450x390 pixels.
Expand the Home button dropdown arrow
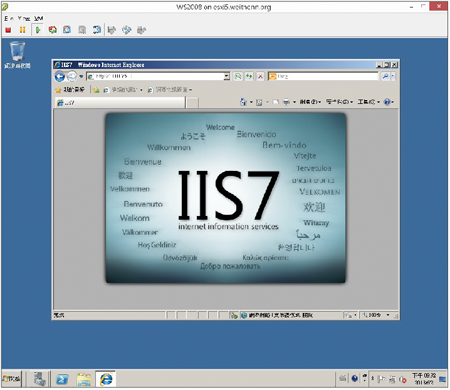click(251, 102)
